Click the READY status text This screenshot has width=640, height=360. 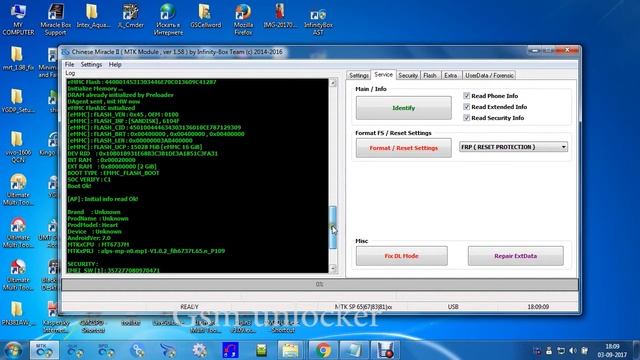click(x=189, y=307)
